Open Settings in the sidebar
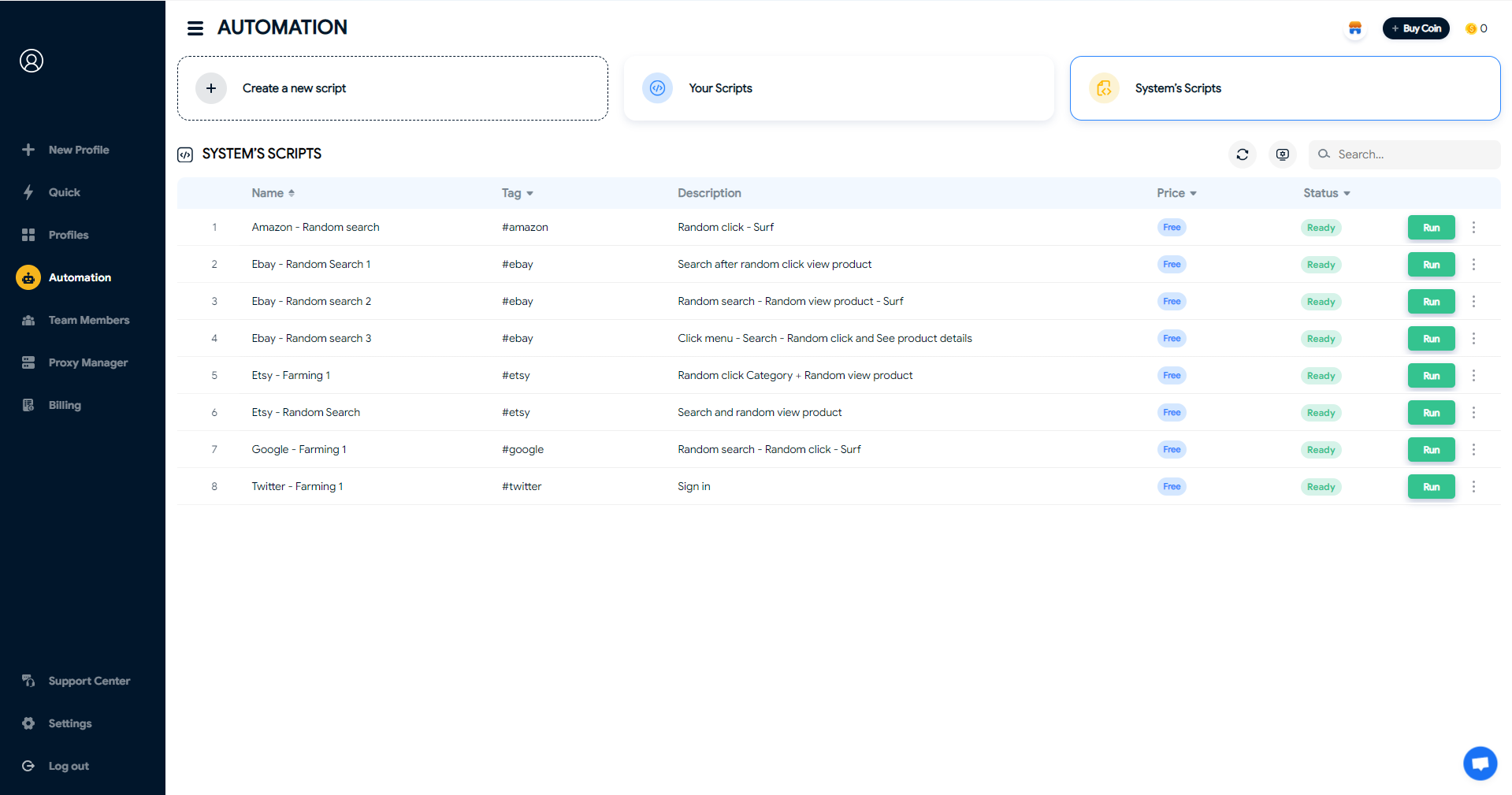 coord(70,723)
